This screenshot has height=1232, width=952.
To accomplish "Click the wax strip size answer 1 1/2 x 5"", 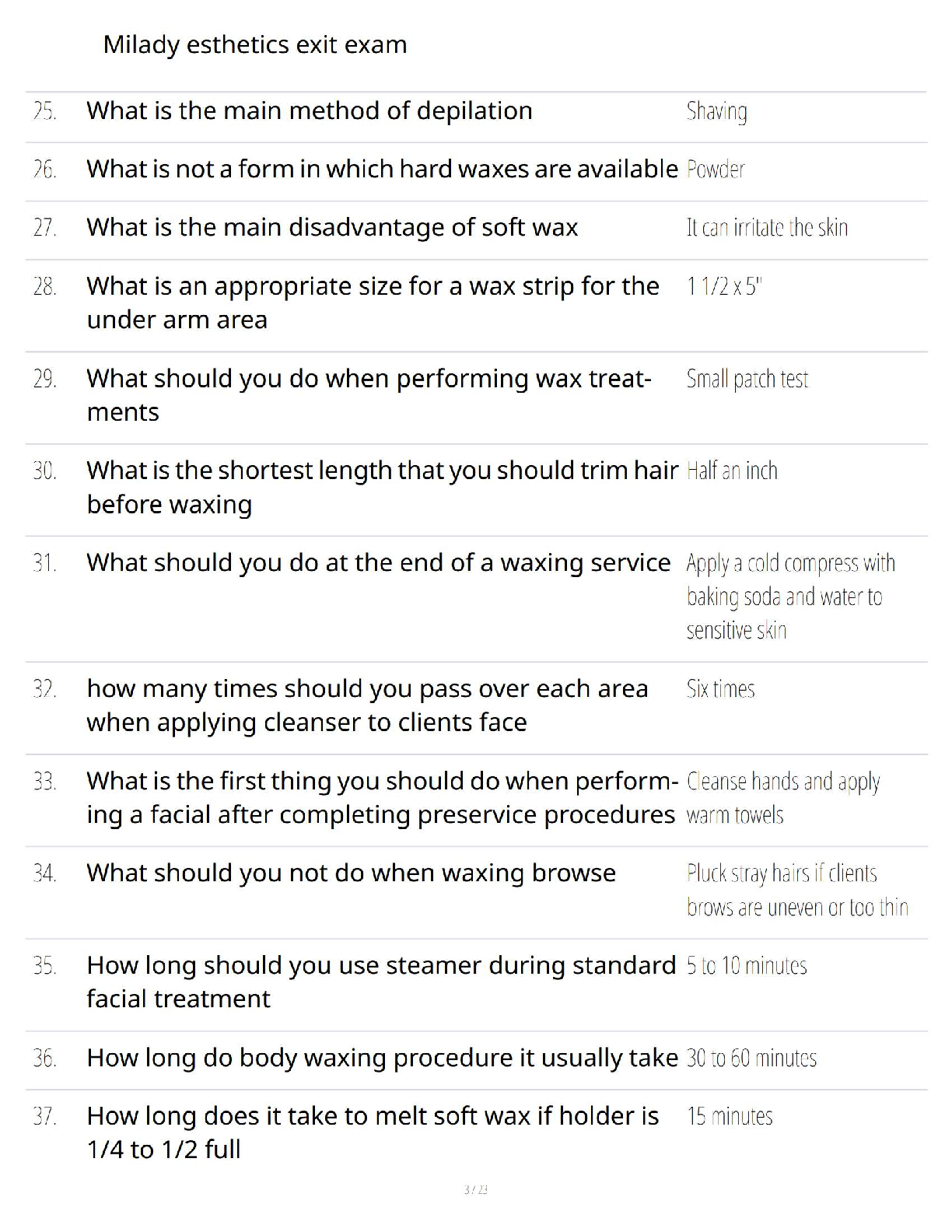I will (x=723, y=287).
